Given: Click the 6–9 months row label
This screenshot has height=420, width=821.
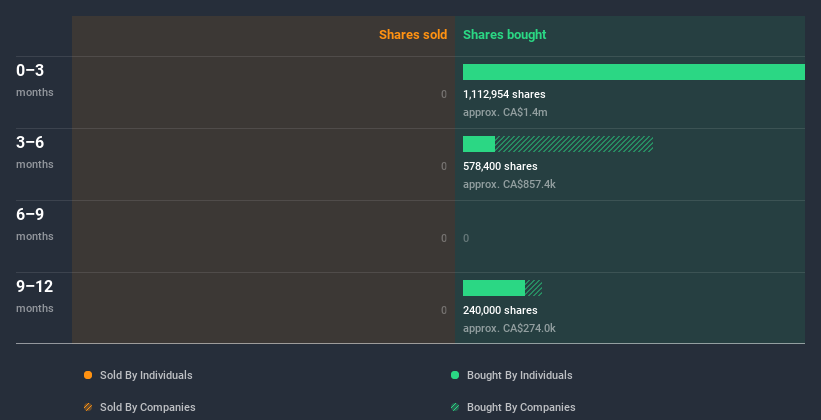Looking at the screenshot, I should click(x=35, y=224).
